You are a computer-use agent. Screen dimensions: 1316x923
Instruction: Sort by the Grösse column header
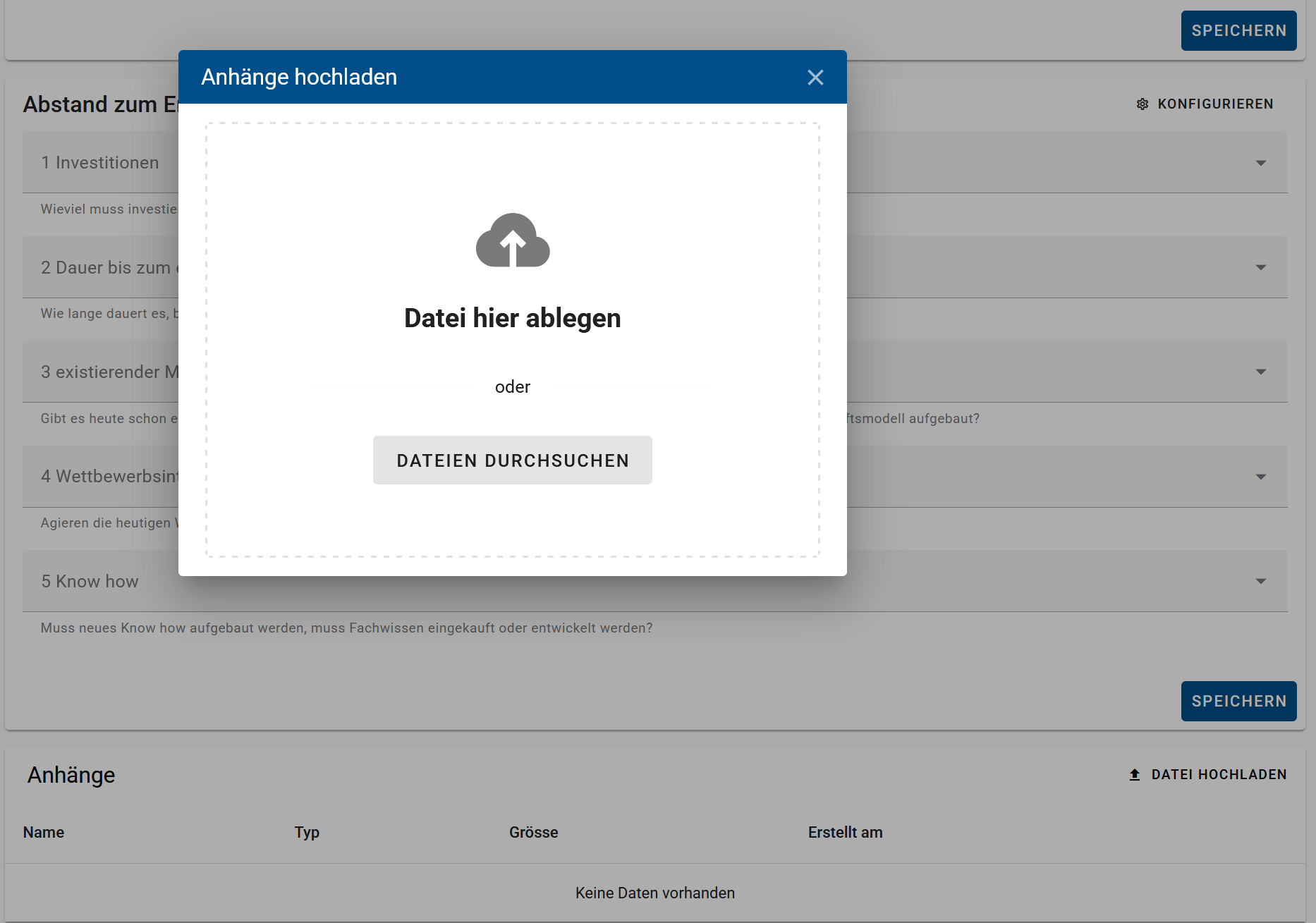[534, 832]
